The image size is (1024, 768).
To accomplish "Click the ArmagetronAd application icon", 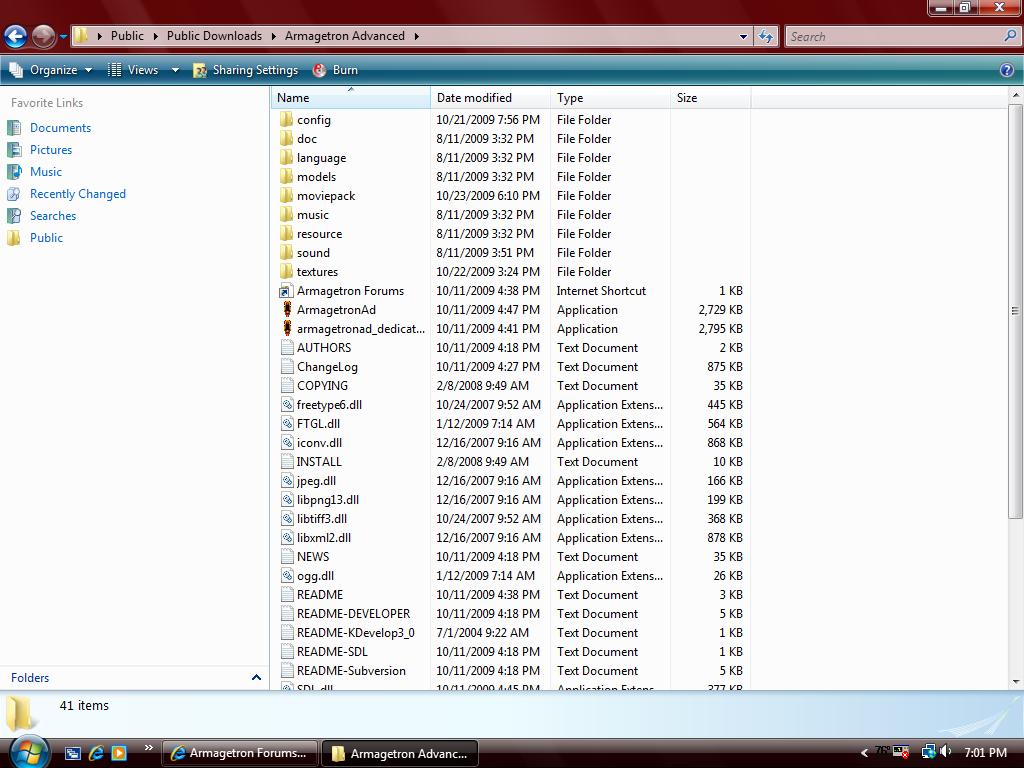I will [x=287, y=310].
